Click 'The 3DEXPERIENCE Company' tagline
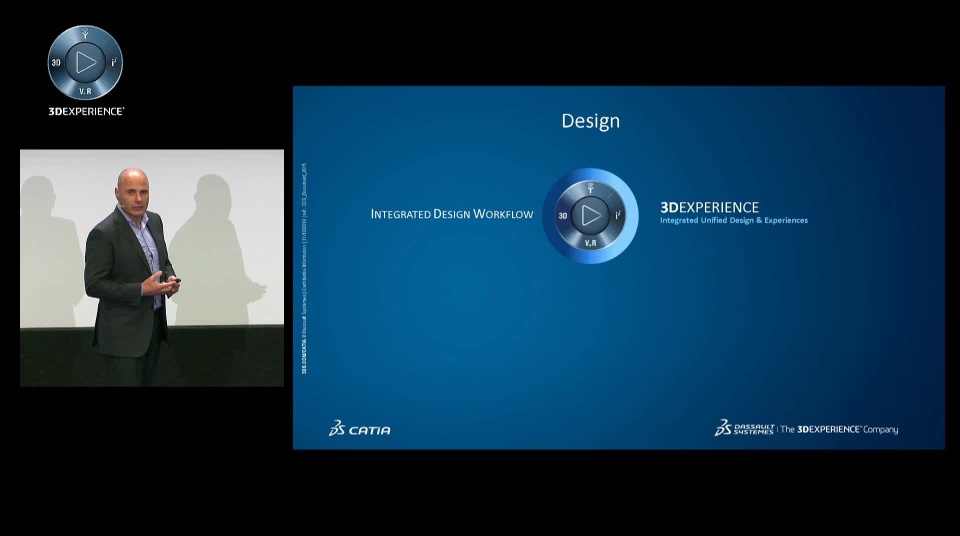 pyautogui.click(x=839, y=429)
